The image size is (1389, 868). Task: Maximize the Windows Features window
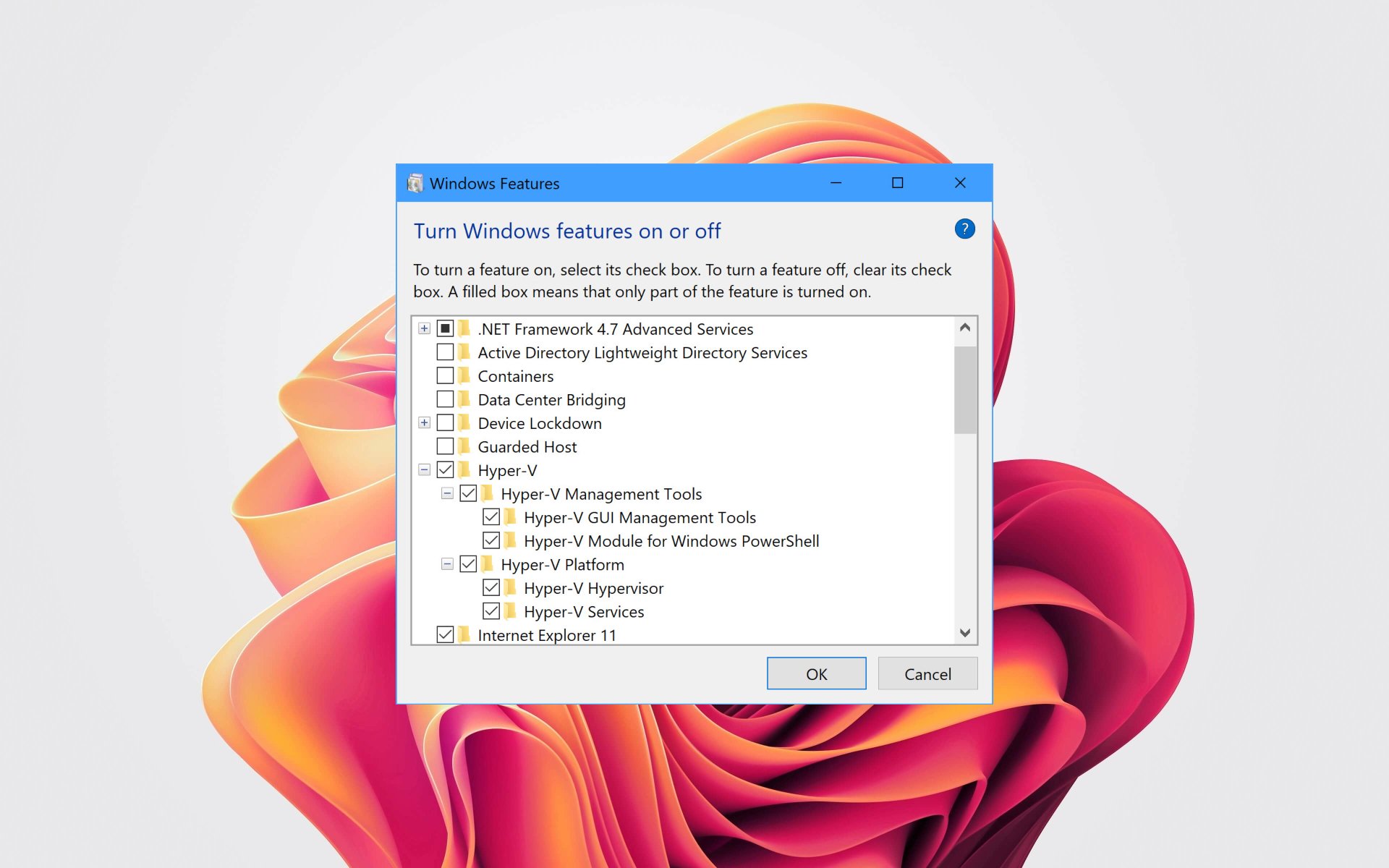898,183
